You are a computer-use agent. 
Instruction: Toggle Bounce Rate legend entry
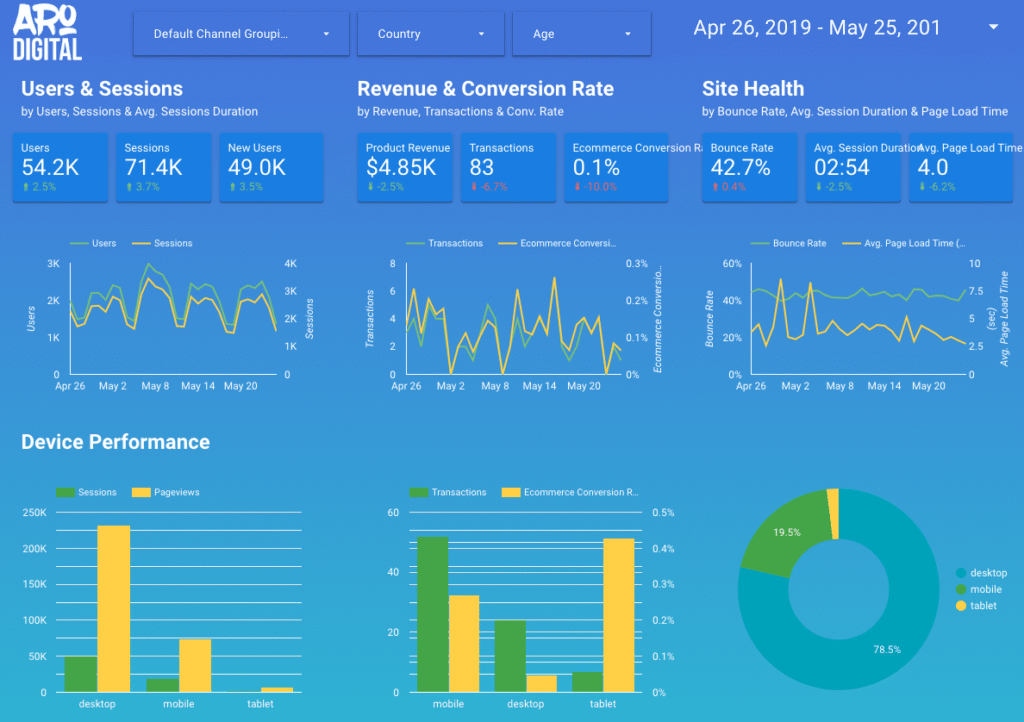[789, 243]
